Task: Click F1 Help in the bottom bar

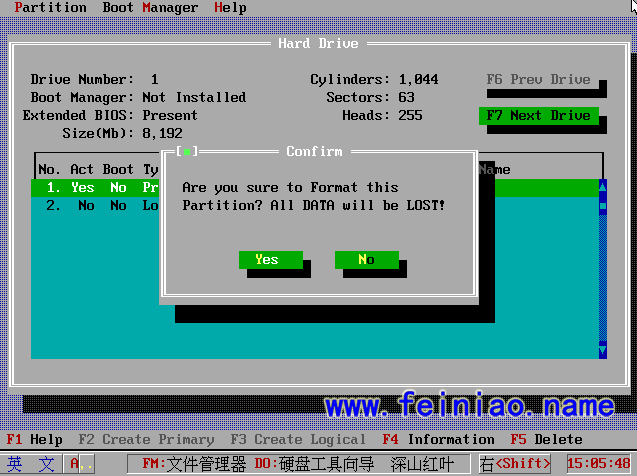Action: 35,439
